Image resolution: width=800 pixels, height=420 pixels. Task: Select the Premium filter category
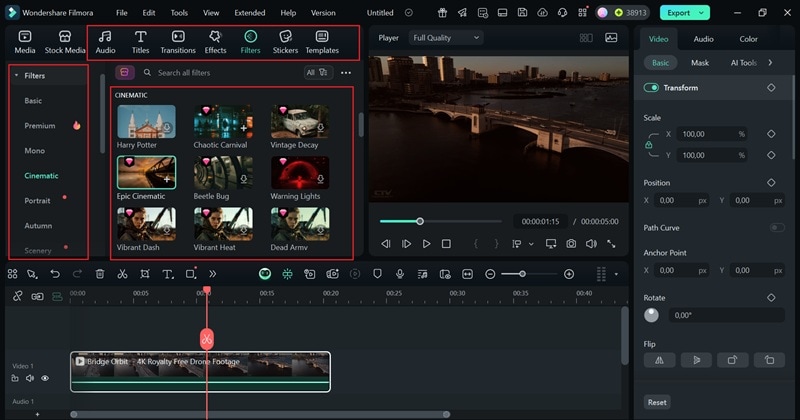[x=40, y=126]
